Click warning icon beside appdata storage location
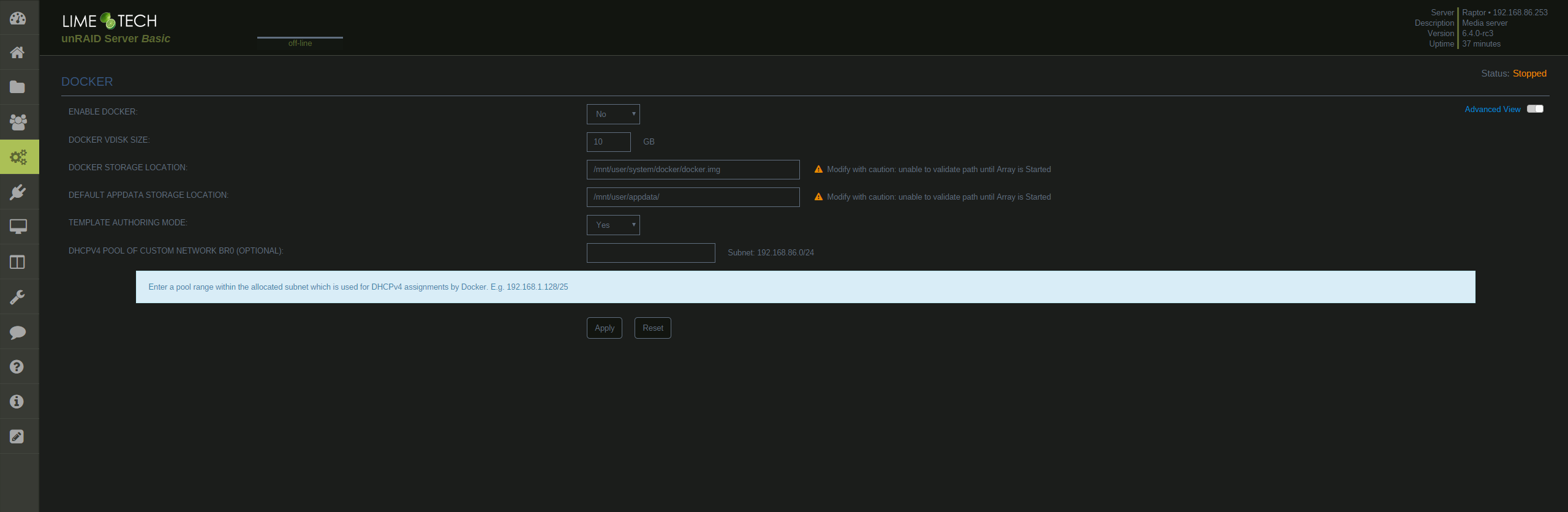This screenshot has height=512, width=1568. [x=818, y=197]
